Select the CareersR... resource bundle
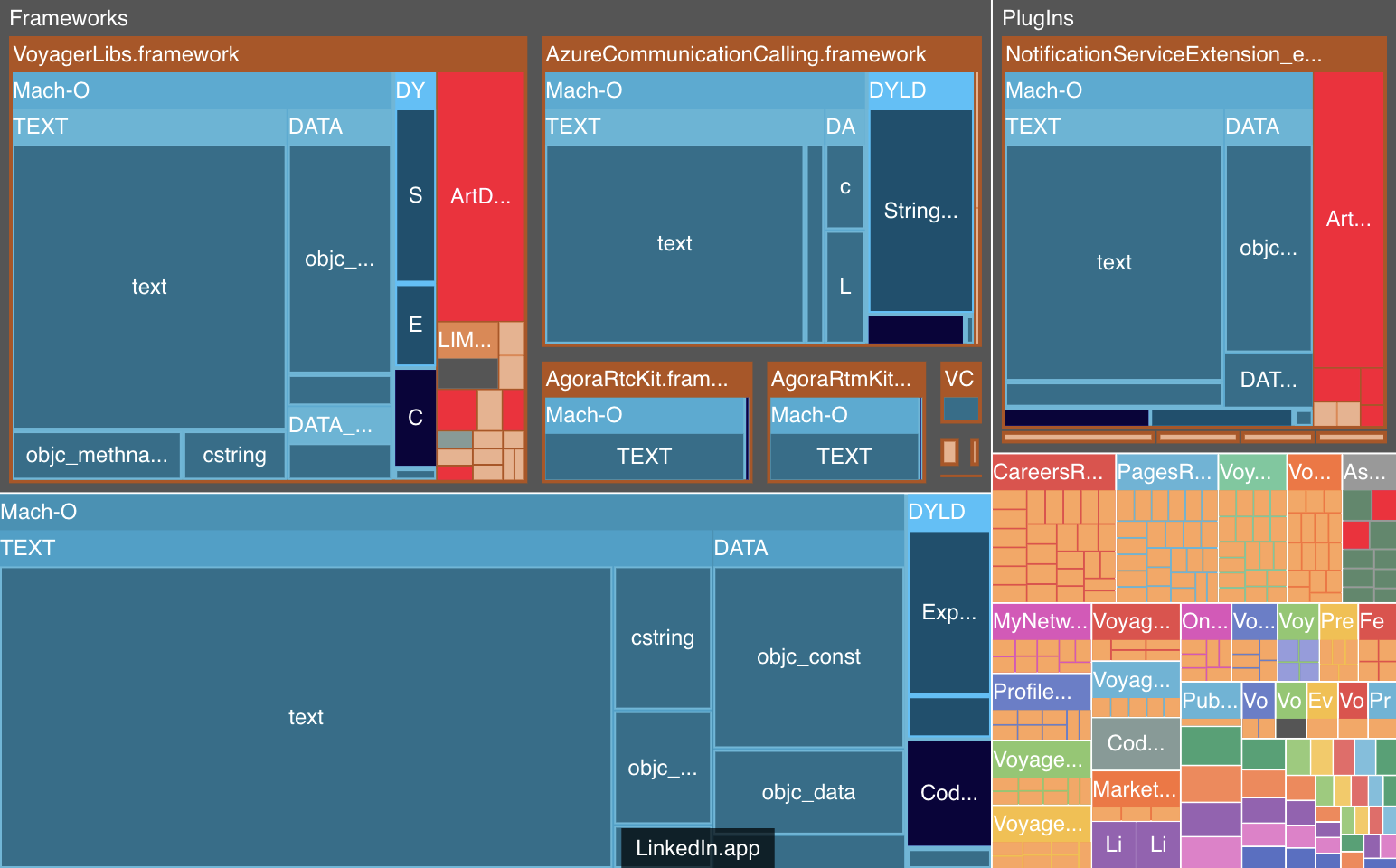This screenshot has width=1396, height=868. tap(1052, 471)
